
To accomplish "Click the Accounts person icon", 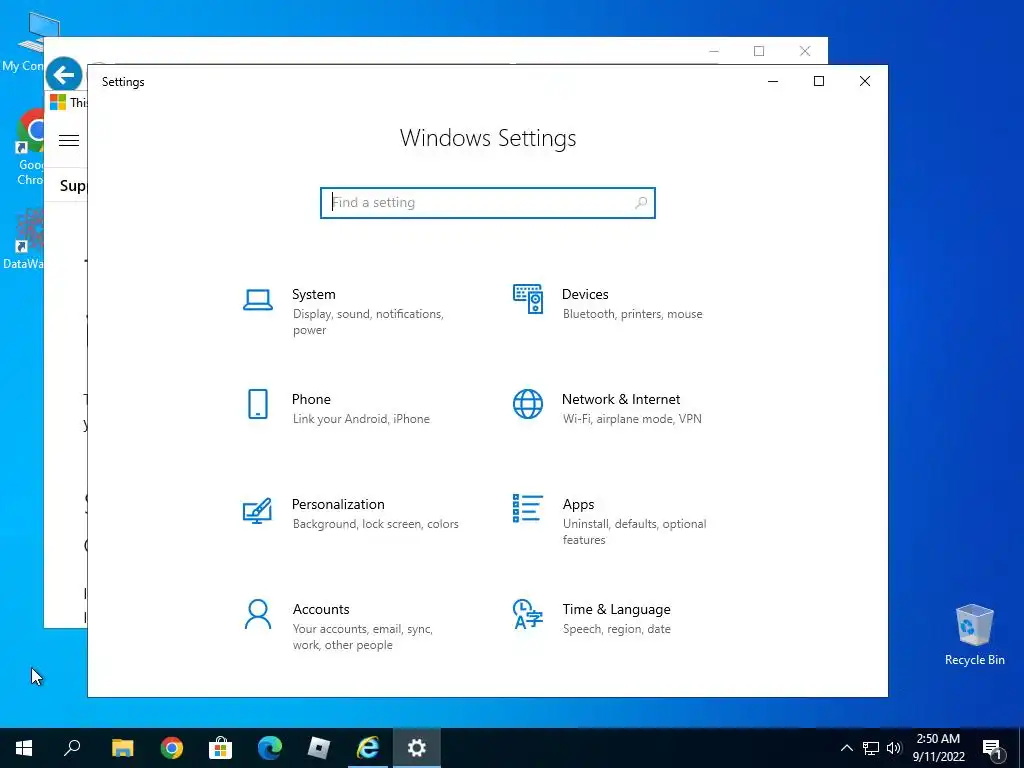I will 258,615.
